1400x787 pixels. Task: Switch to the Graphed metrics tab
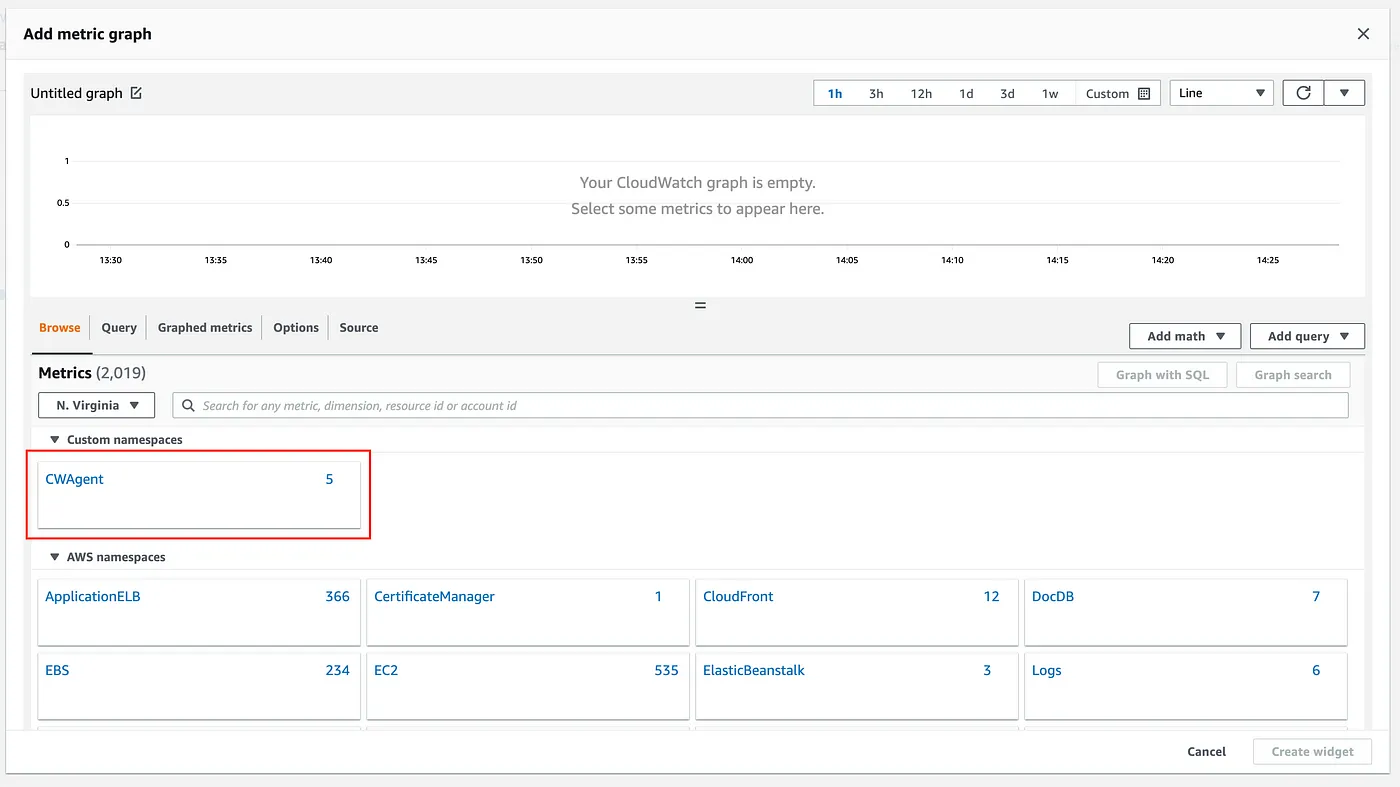tap(205, 328)
